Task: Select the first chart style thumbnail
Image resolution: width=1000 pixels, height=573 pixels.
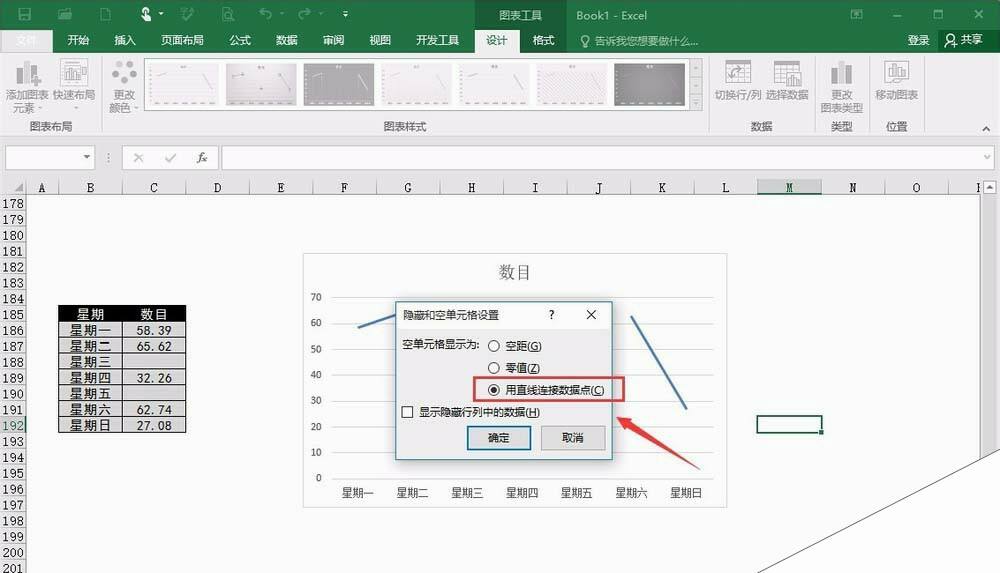Action: pyautogui.click(x=183, y=84)
